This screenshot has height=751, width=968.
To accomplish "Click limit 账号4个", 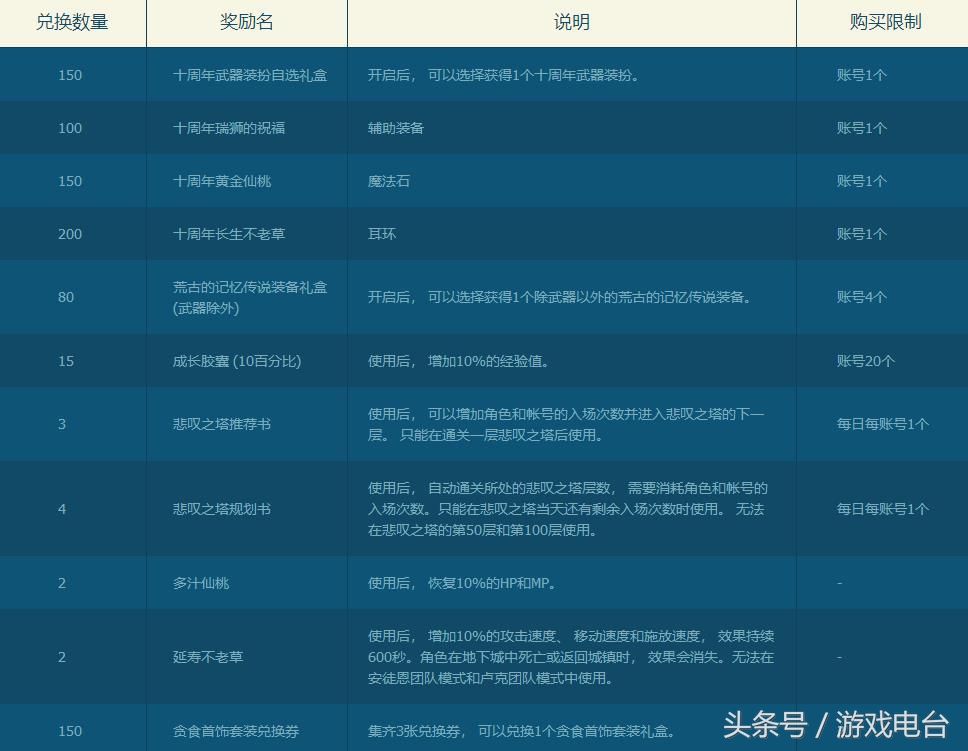I will 862,298.
